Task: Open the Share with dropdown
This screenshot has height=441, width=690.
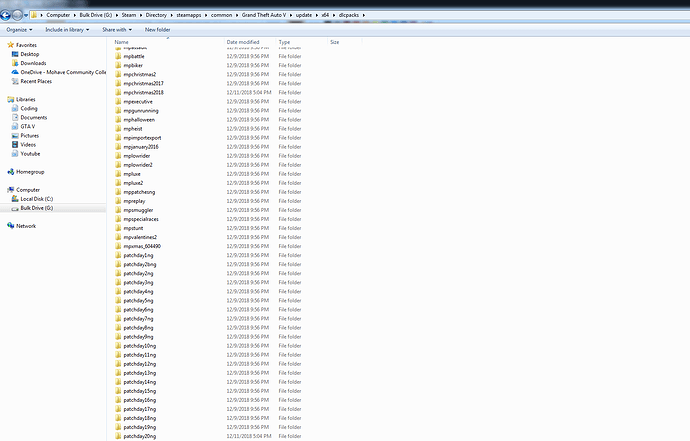Action: click(117, 30)
